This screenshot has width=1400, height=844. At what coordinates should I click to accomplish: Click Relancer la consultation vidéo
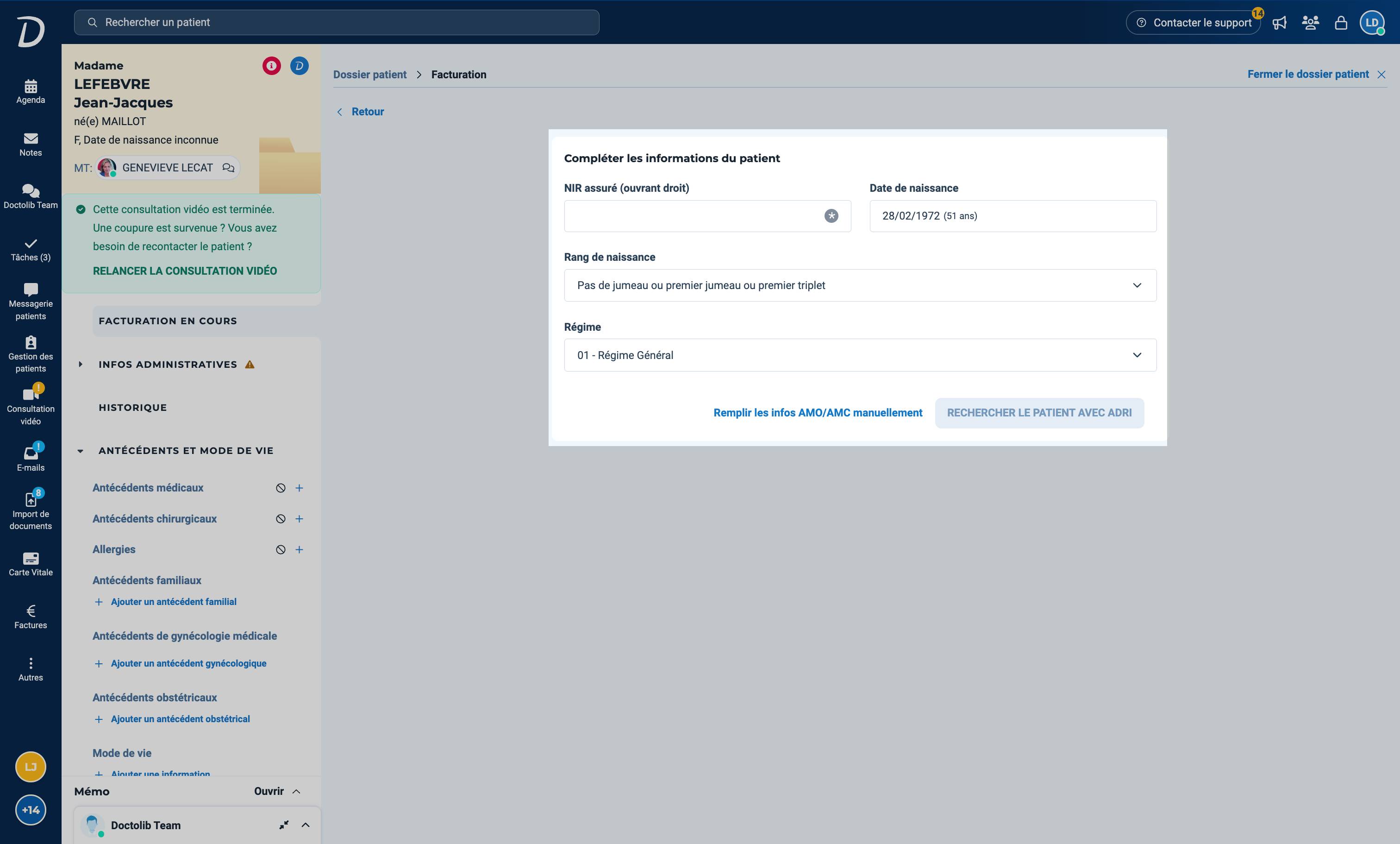(x=185, y=271)
